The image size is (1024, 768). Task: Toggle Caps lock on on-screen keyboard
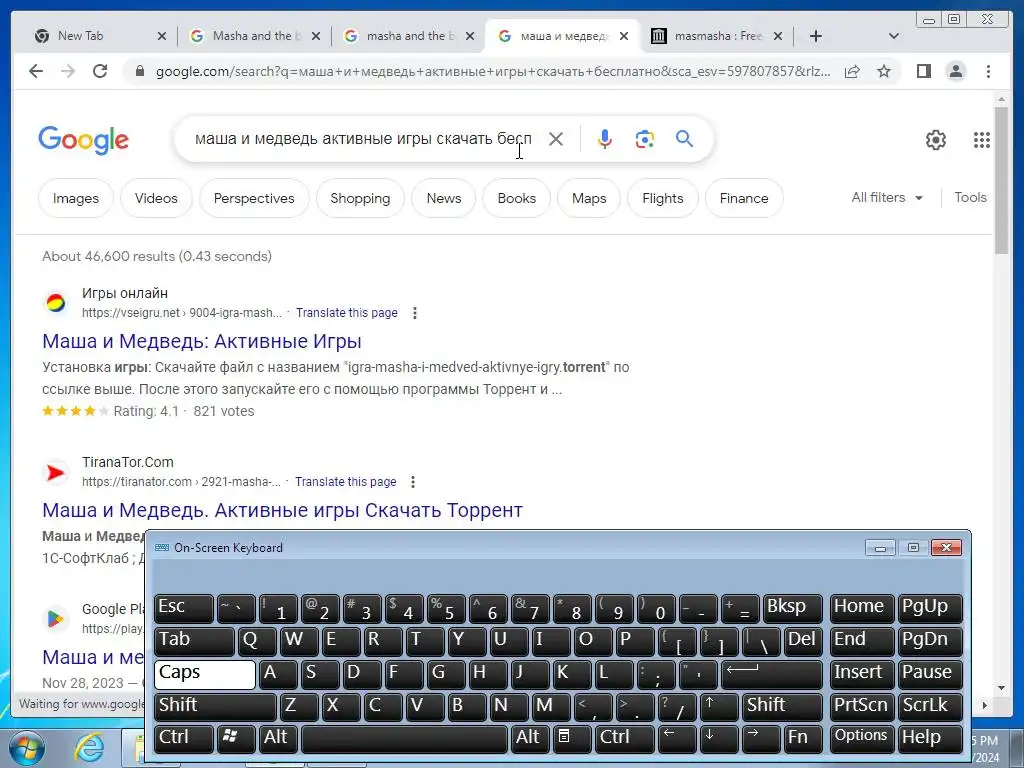pyautogui.click(x=204, y=674)
